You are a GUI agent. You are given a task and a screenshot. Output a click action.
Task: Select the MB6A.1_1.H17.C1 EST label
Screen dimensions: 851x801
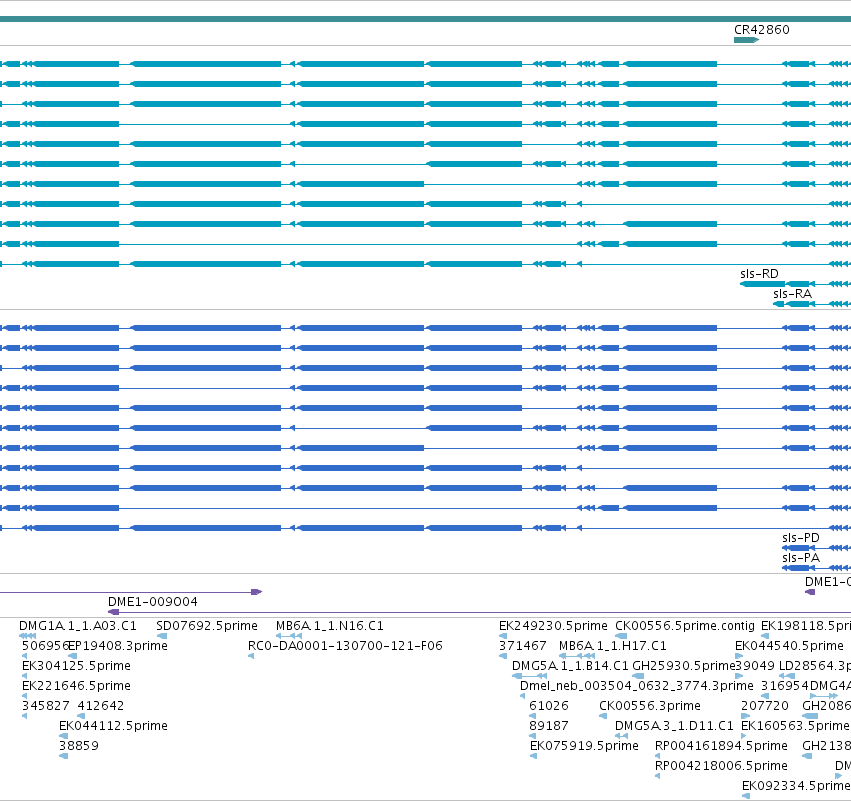click(x=612, y=646)
